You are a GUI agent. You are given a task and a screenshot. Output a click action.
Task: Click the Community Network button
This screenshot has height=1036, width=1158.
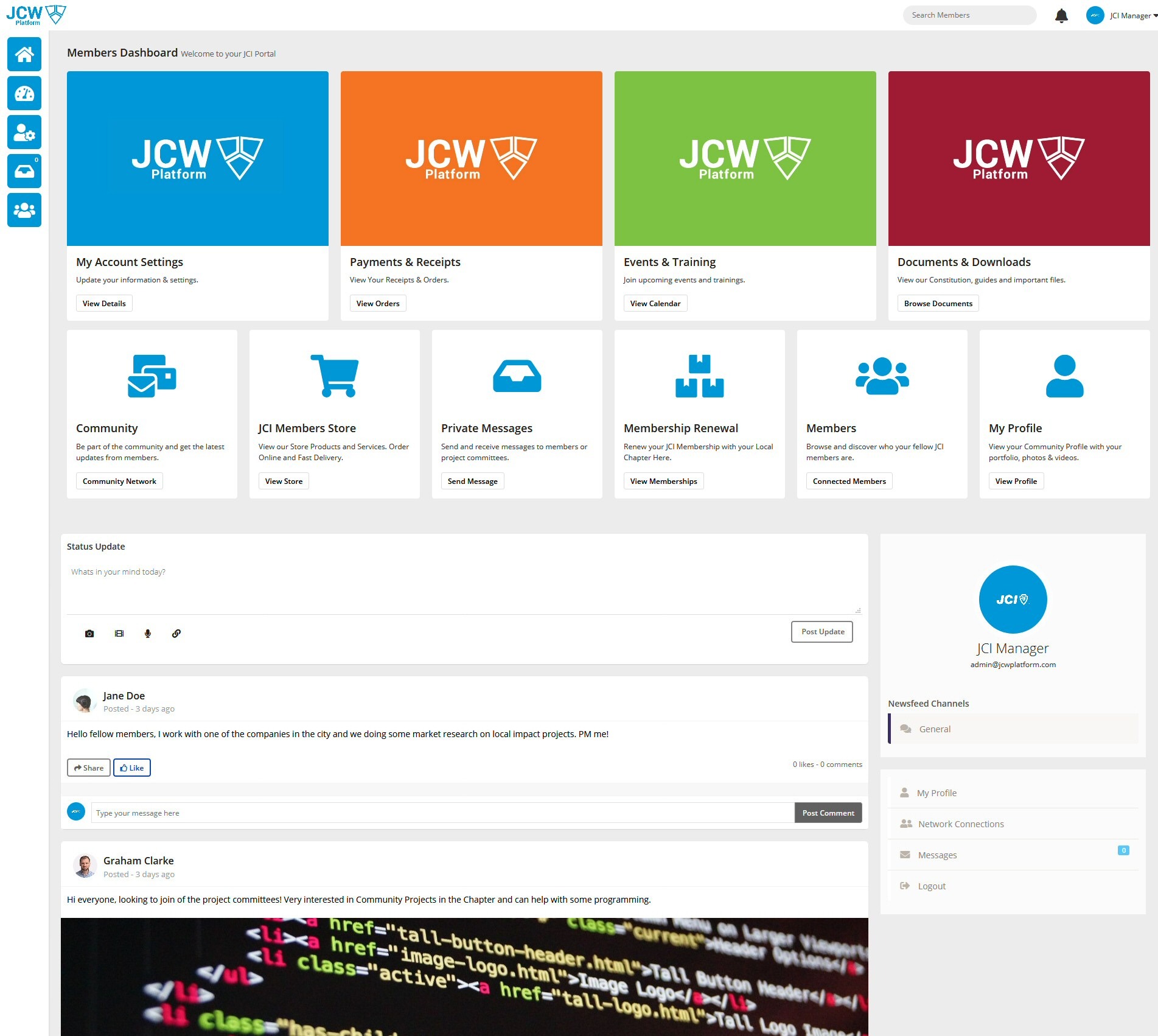click(x=119, y=481)
